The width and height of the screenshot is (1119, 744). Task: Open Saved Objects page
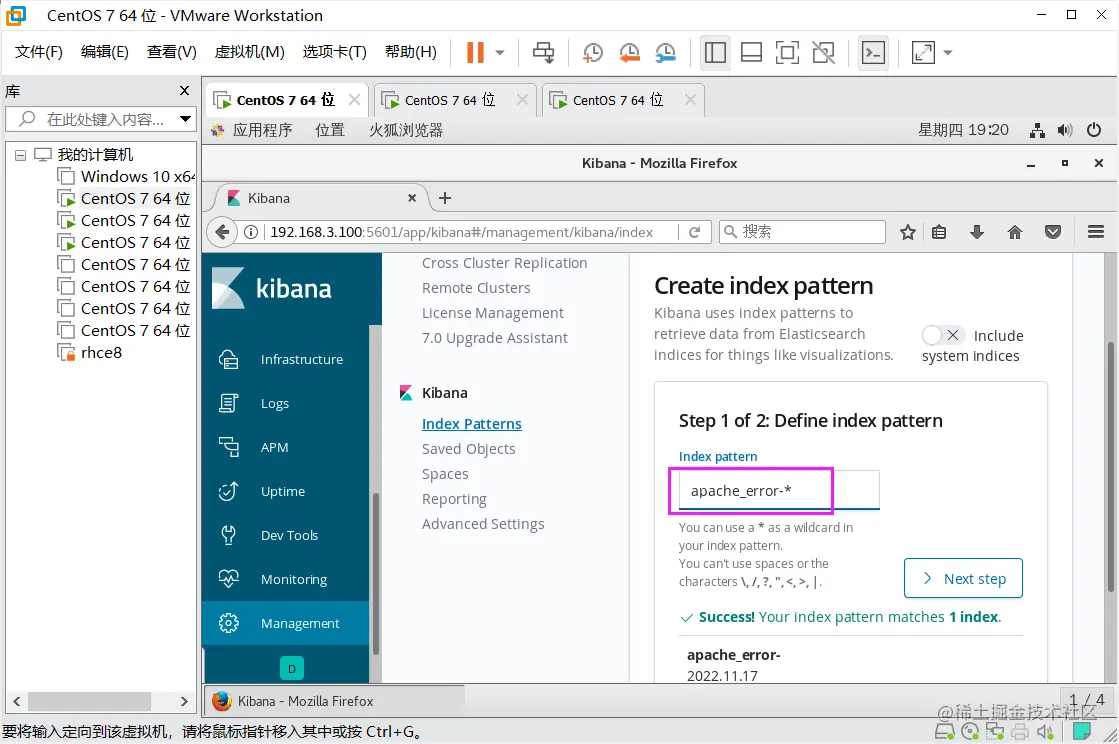(x=468, y=449)
